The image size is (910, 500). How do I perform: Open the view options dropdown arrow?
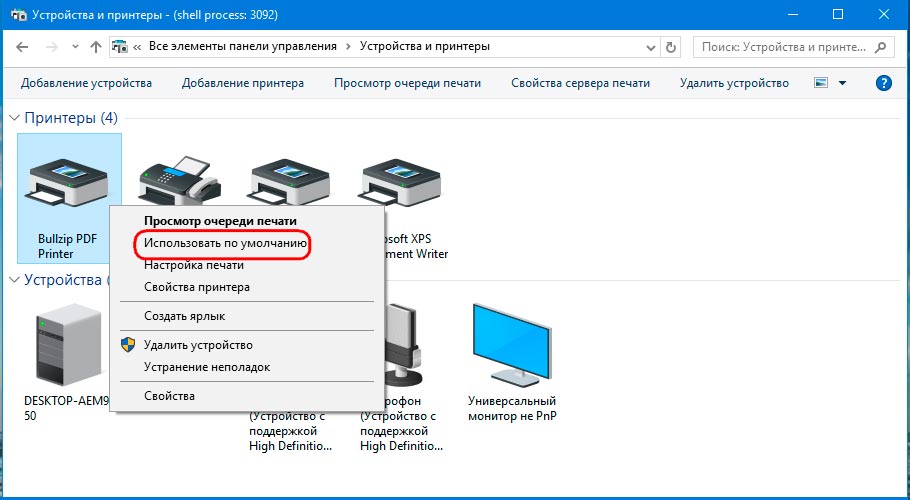coord(842,84)
